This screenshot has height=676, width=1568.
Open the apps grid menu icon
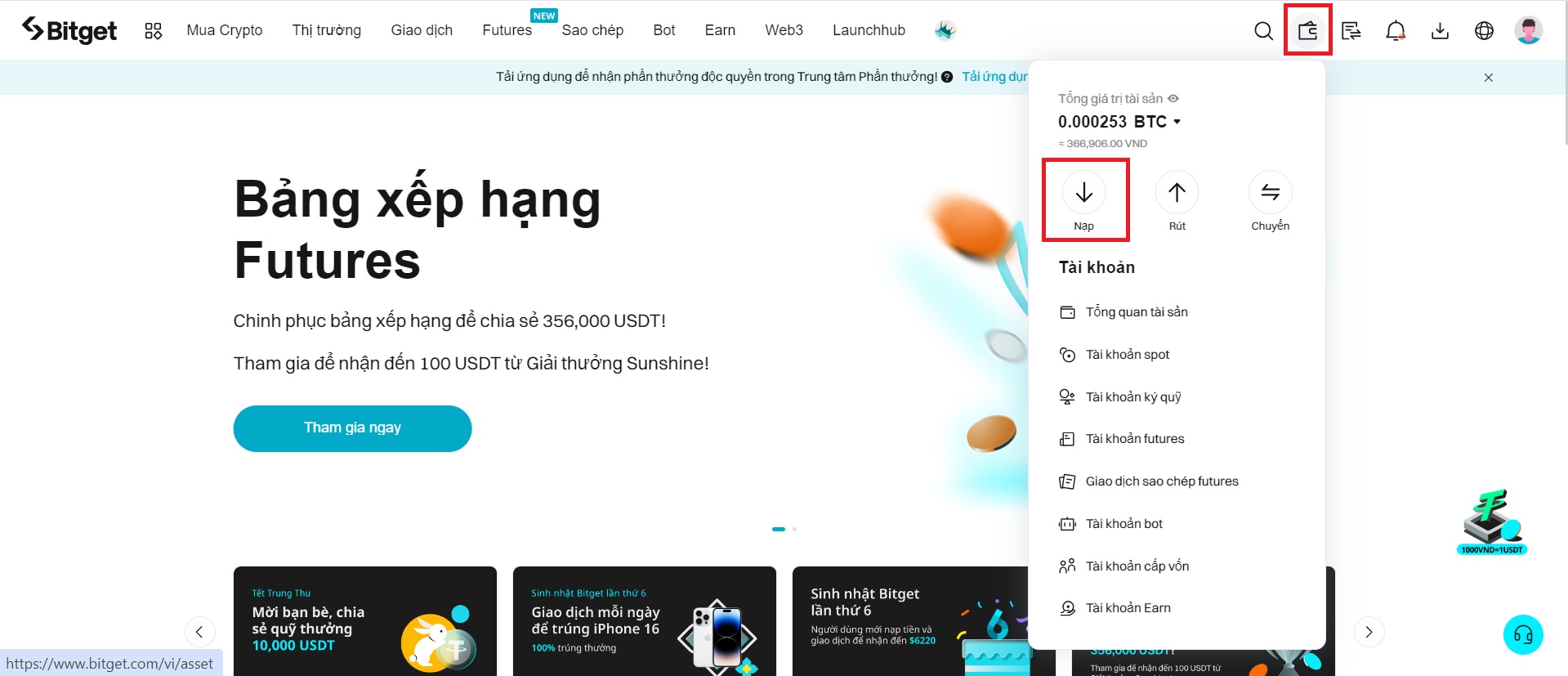click(x=153, y=31)
